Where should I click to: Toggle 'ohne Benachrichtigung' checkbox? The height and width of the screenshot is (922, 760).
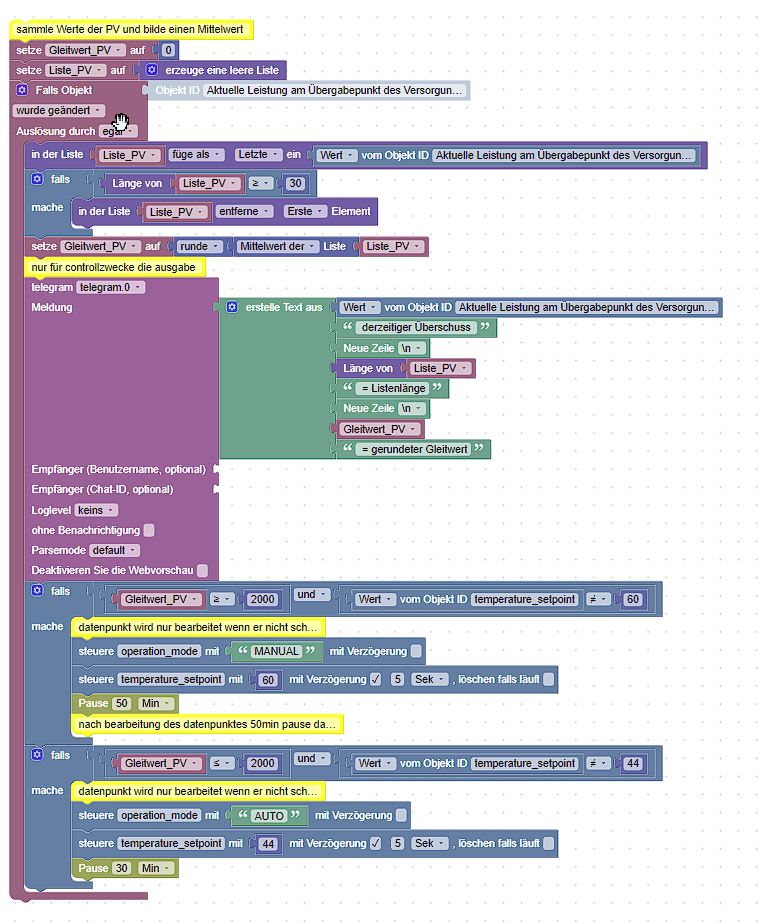tap(149, 530)
